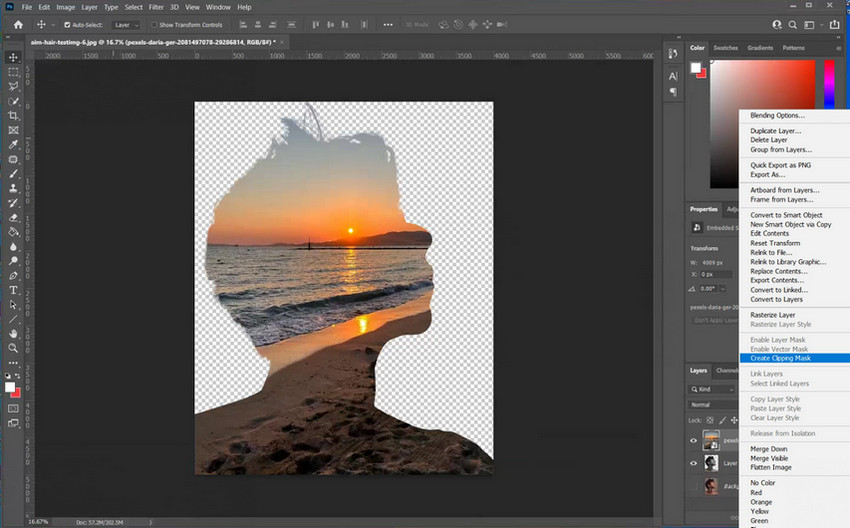Select the Crop tool
This screenshot has height=528, width=850.
pyautogui.click(x=13, y=115)
